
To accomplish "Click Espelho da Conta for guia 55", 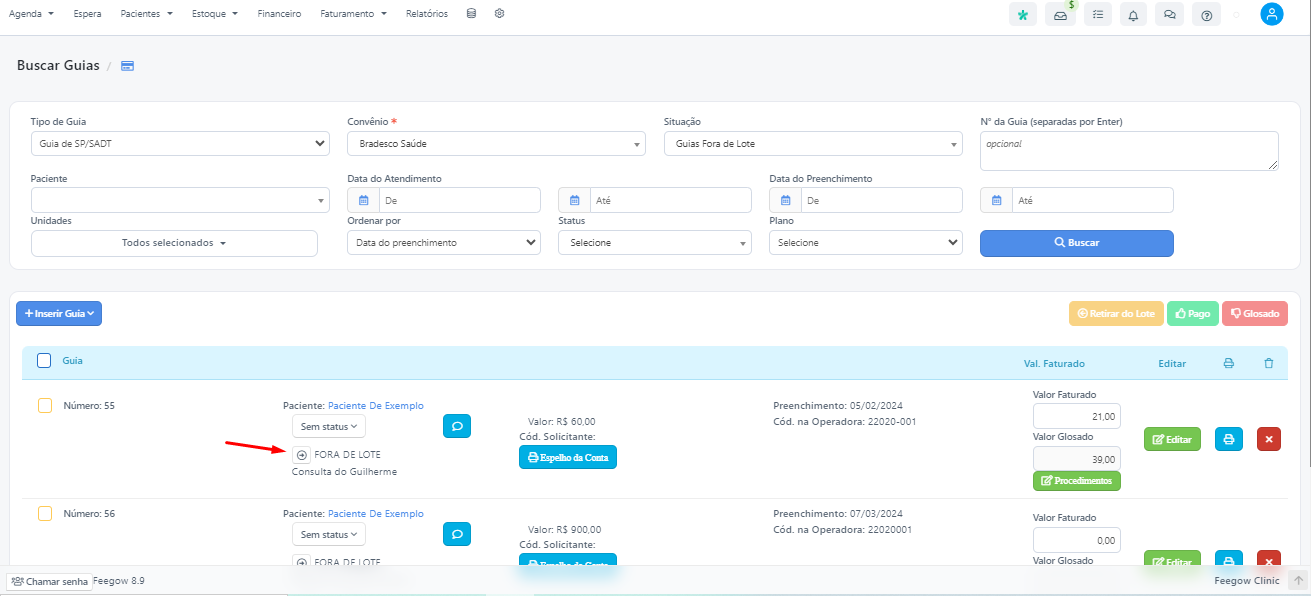I will tap(568, 457).
